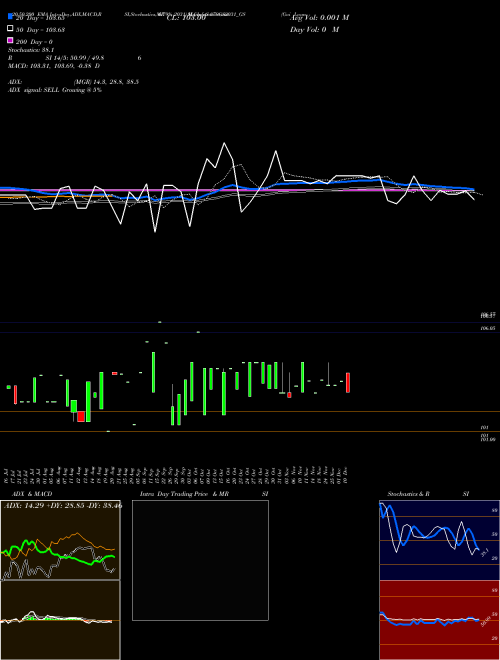Image resolution: width=500 pixels, height=660 pixels.
Task: Select the '50 Day = 103.63' legend label
Action: [x=40, y=30]
